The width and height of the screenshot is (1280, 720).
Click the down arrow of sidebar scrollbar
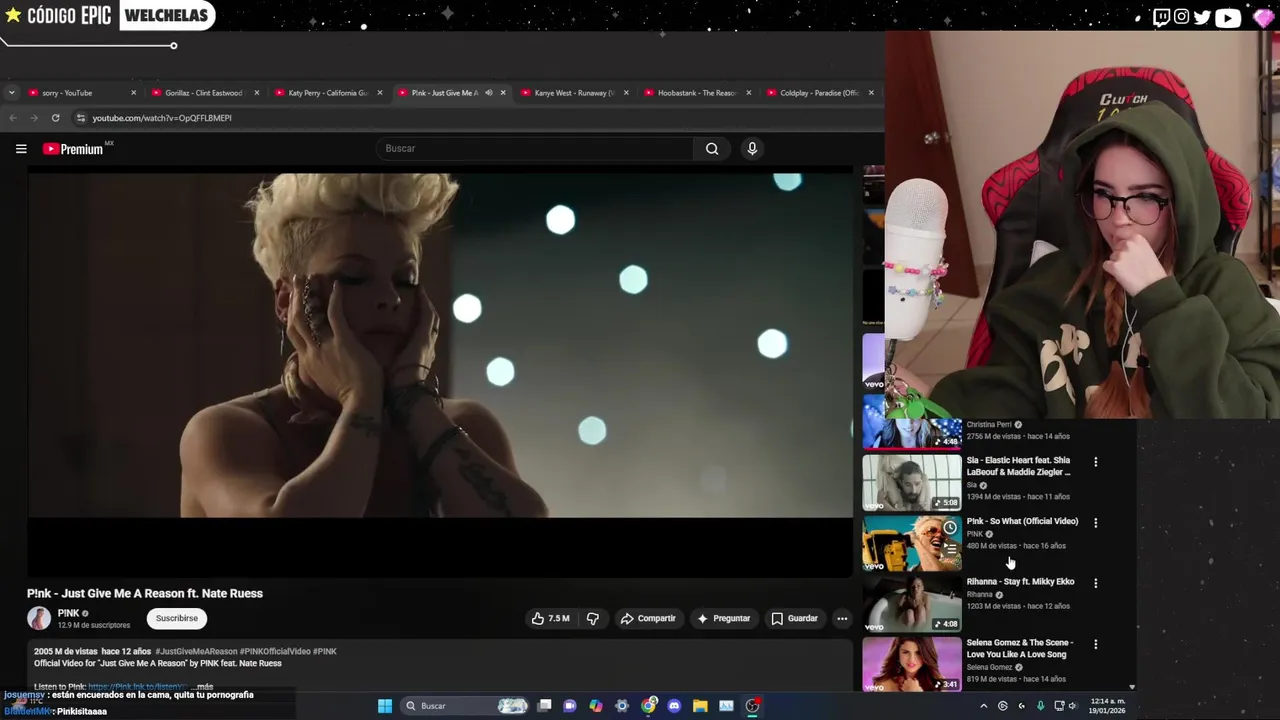[1132, 687]
